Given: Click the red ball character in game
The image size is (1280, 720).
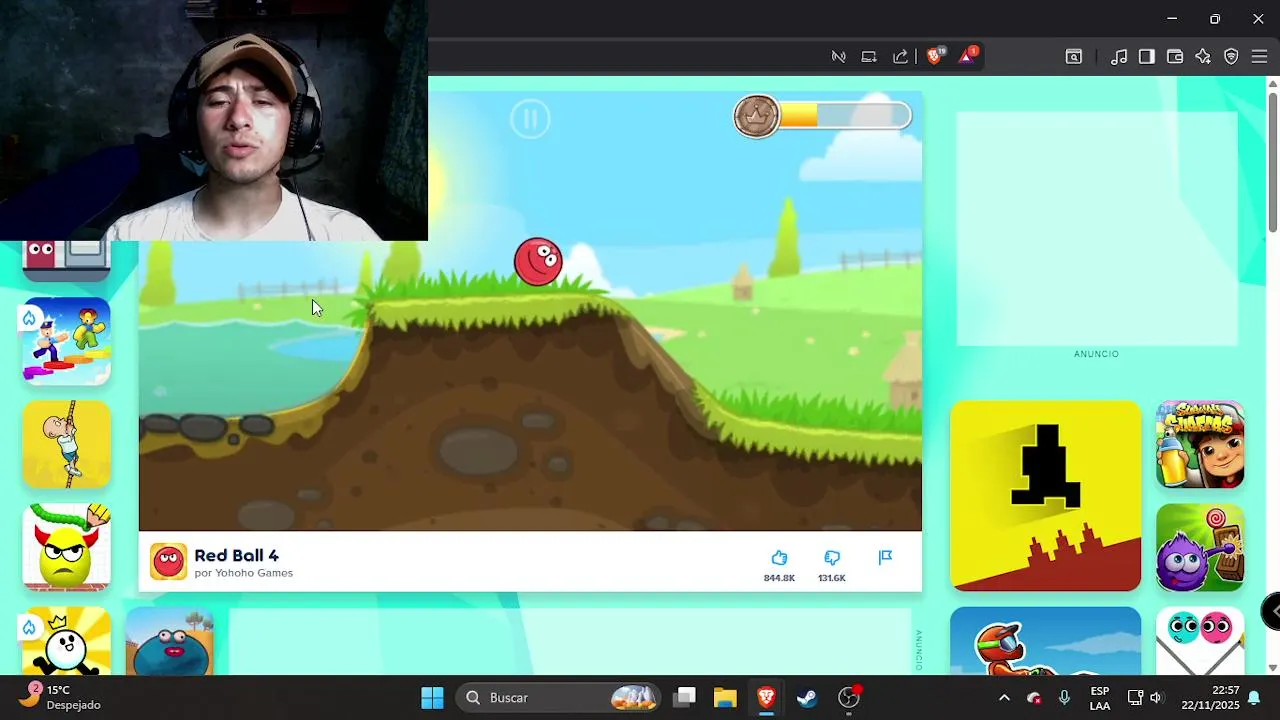Looking at the screenshot, I should coord(538,262).
